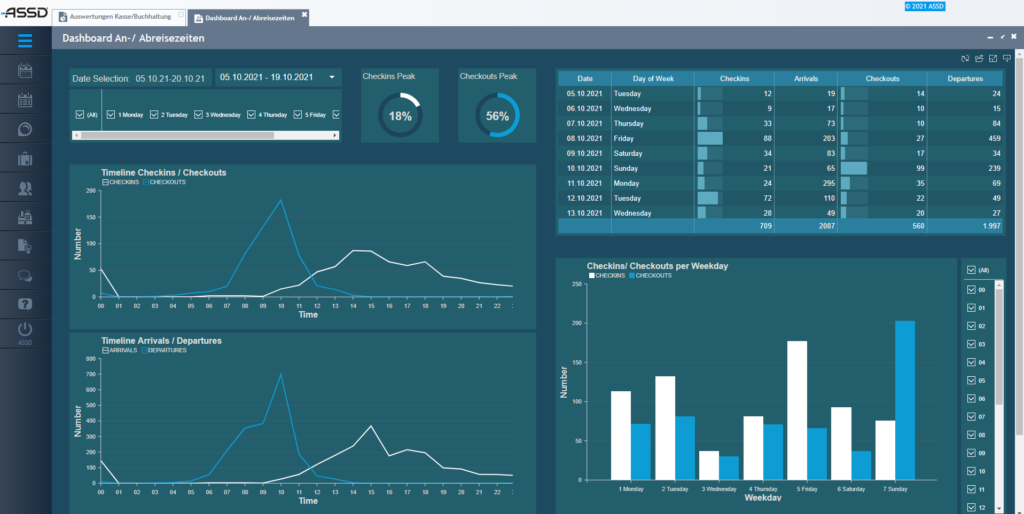Click the export folder icon
This screenshot has width=1024, height=514.
(979, 58)
